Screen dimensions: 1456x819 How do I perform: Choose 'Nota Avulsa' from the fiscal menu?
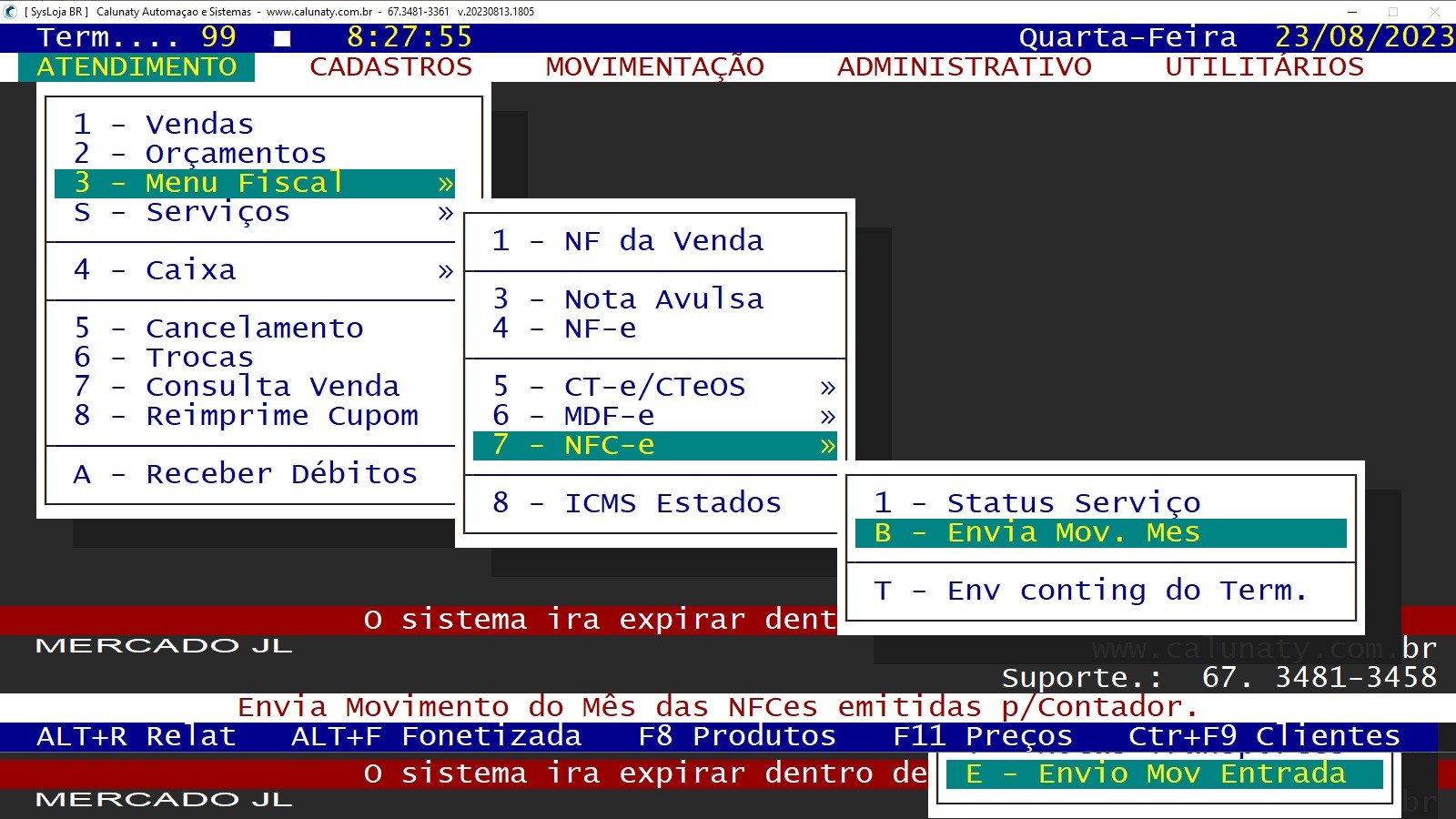(628, 298)
